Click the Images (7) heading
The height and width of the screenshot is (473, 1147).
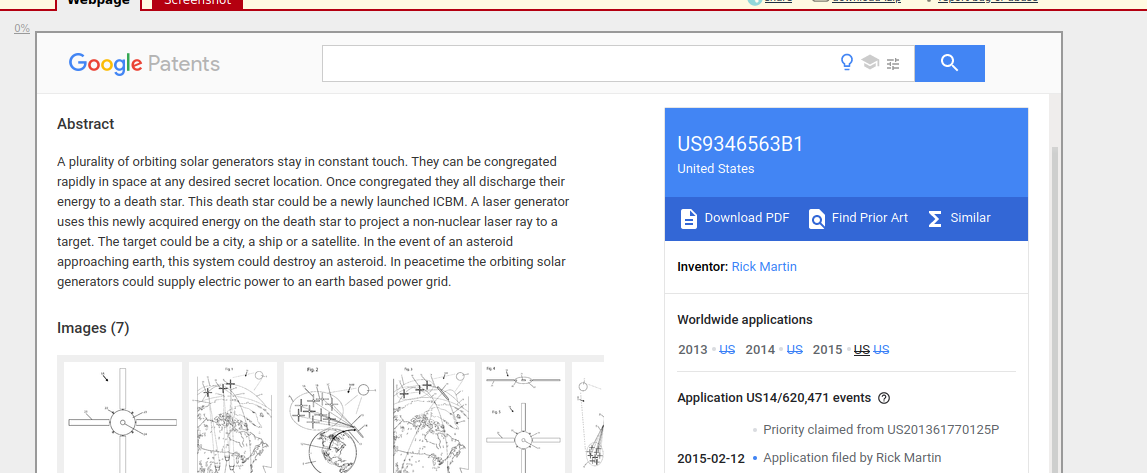pyautogui.click(x=93, y=328)
